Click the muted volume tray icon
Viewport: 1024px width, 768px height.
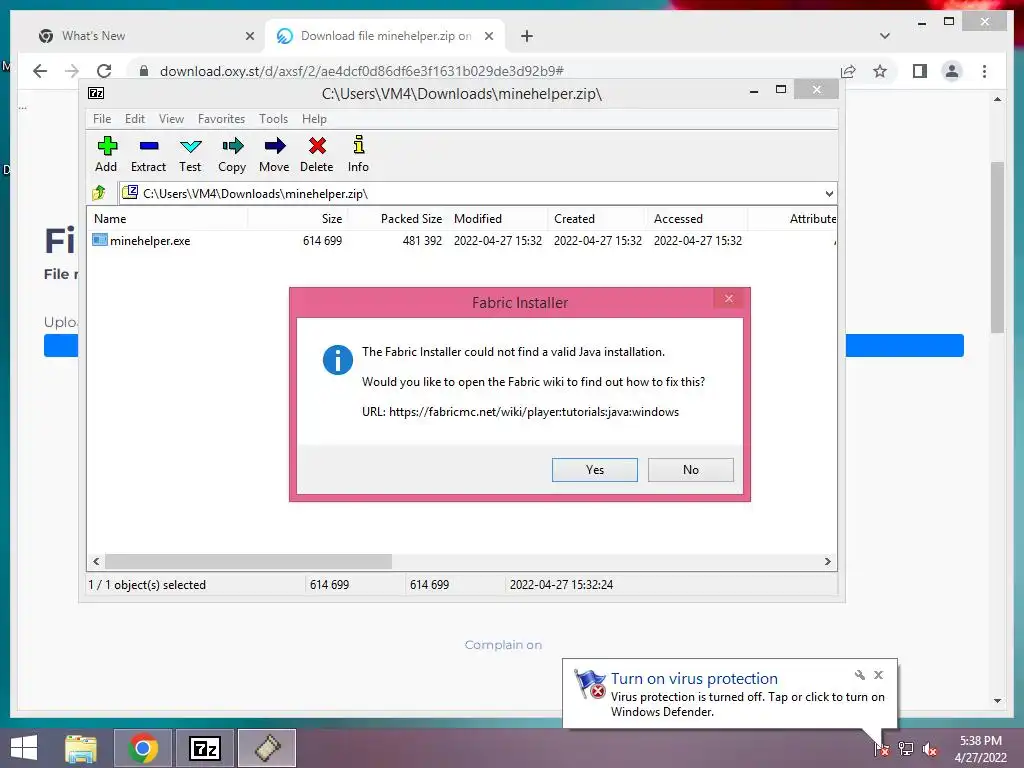(x=930, y=749)
